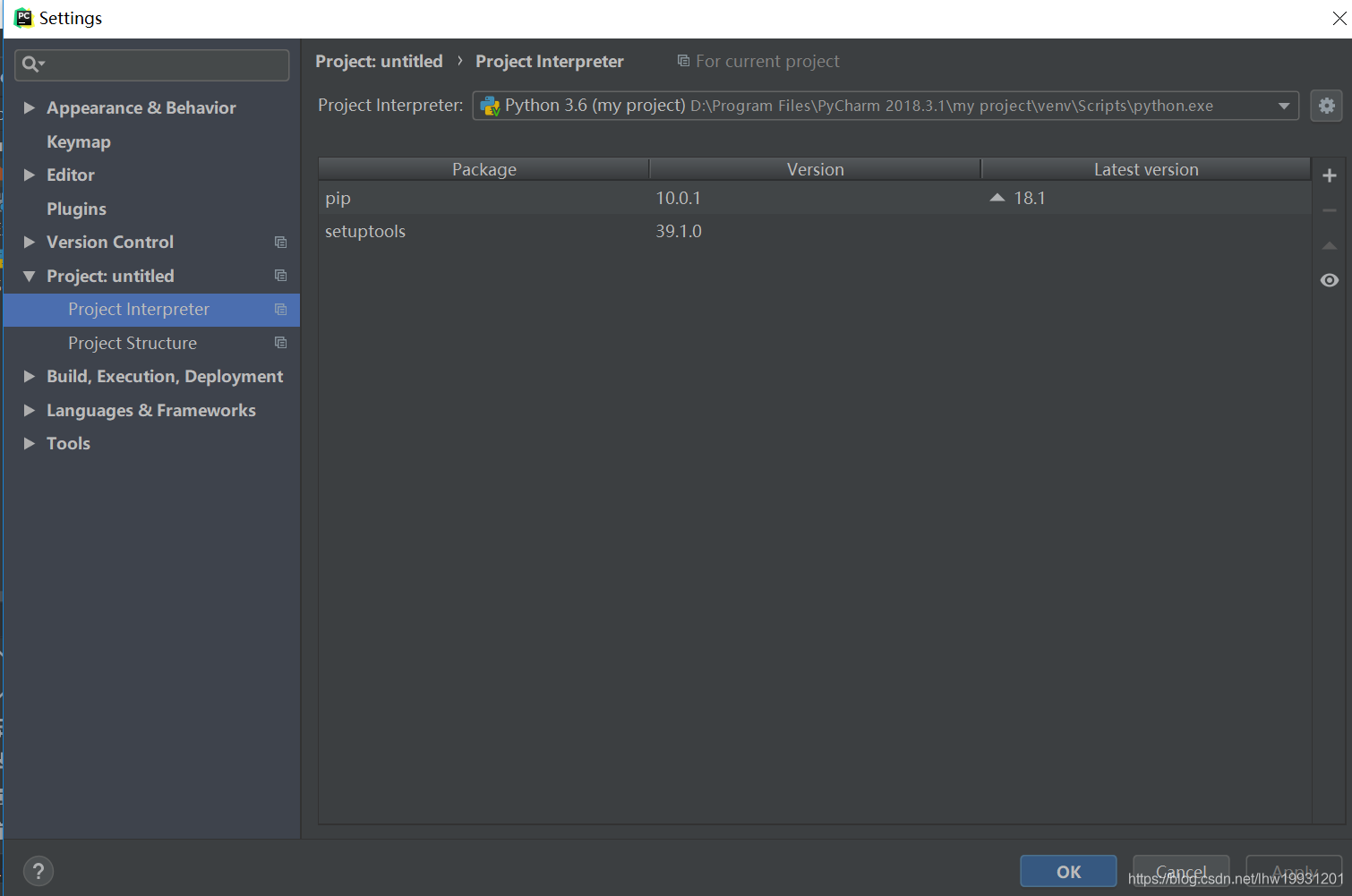Click the Help question mark icon
This screenshot has width=1352, height=896.
pos(39,870)
